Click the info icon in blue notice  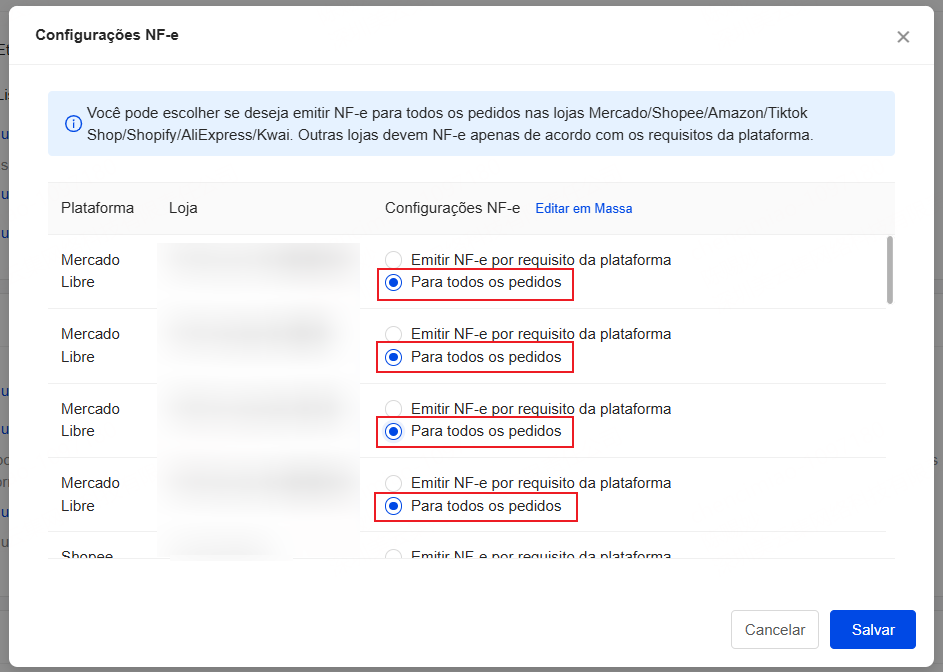click(x=73, y=124)
